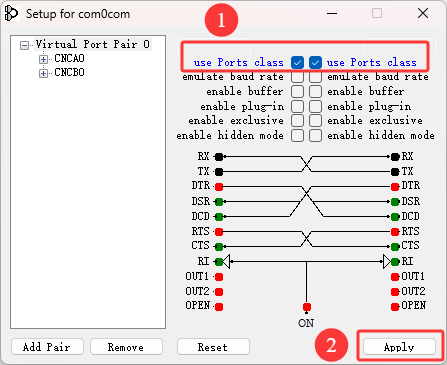
Task: Enable left-side emulate baud rate checkbox
Action: [297, 77]
